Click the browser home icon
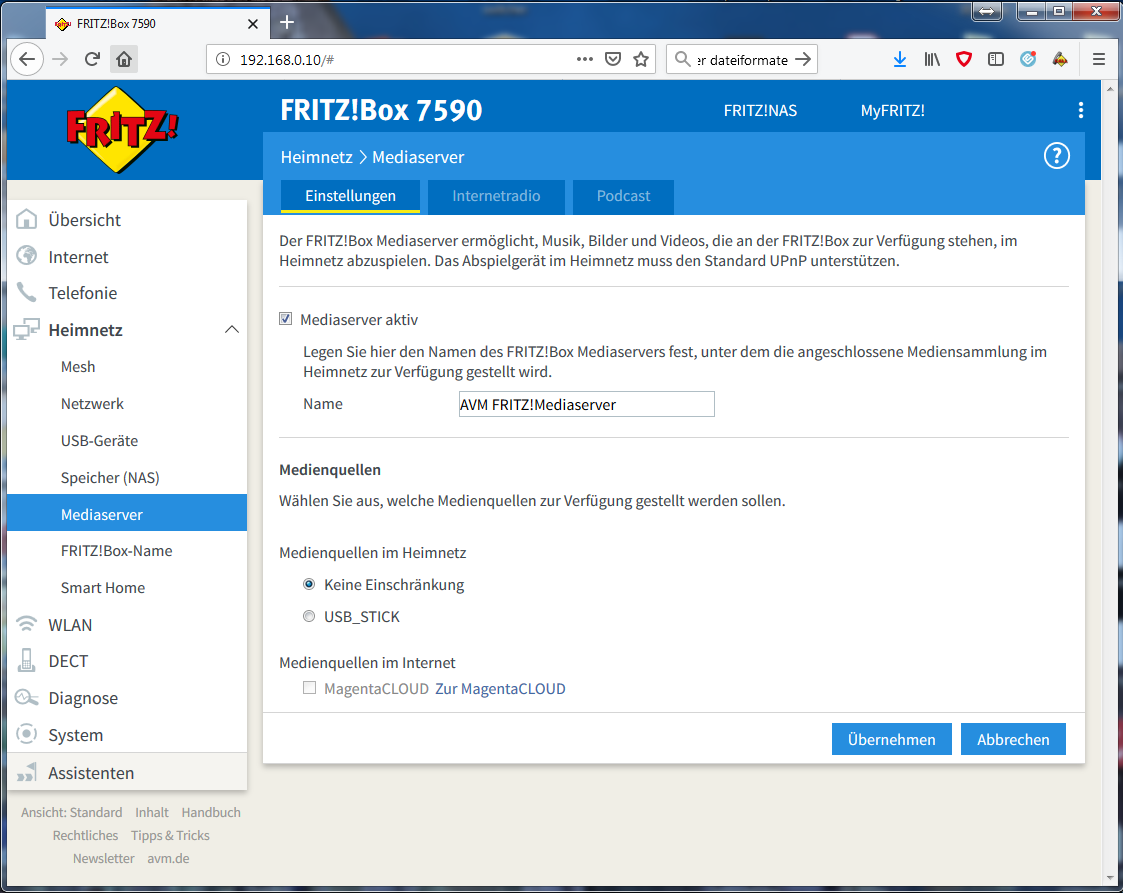The width and height of the screenshot is (1123, 893). (x=124, y=59)
